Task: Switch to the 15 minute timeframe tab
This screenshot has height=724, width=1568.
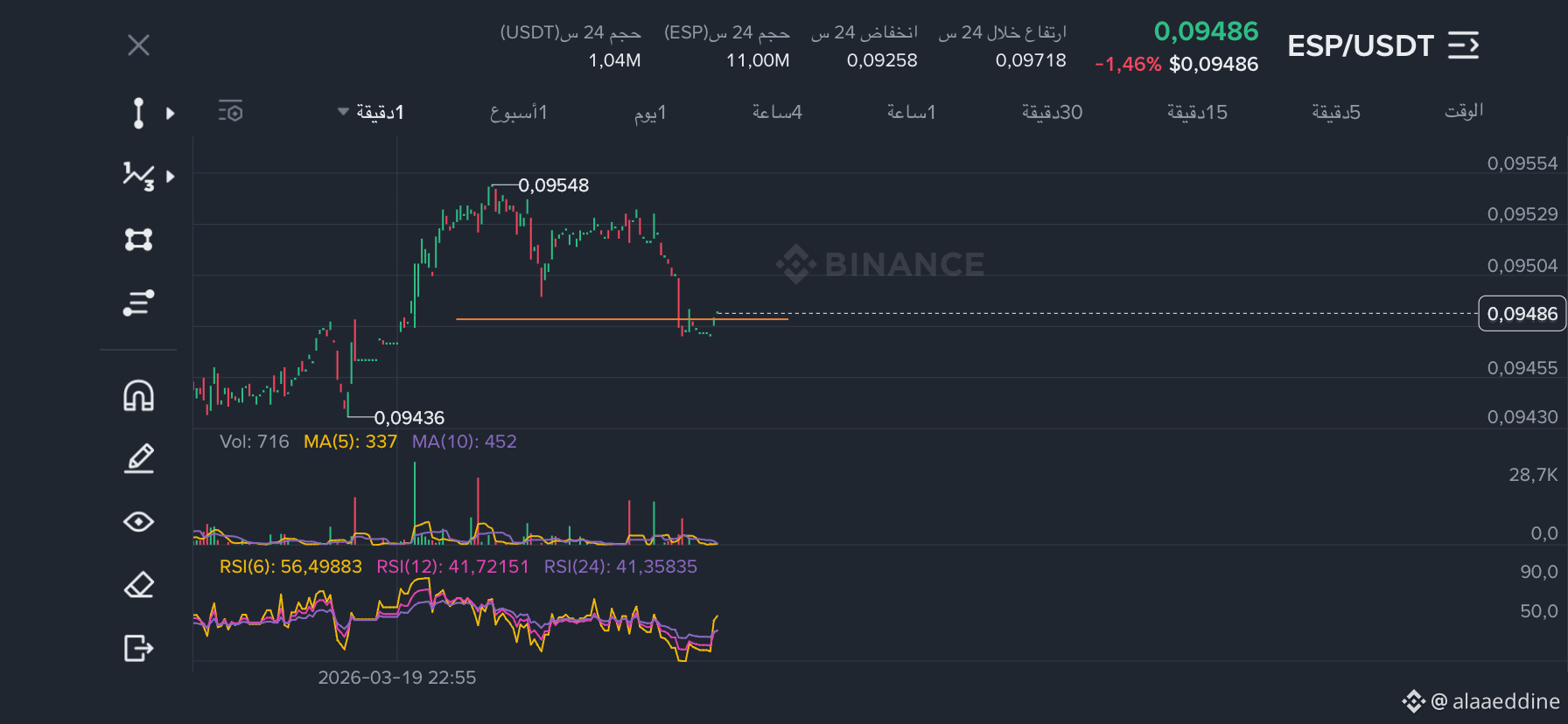Action: coord(1197,112)
